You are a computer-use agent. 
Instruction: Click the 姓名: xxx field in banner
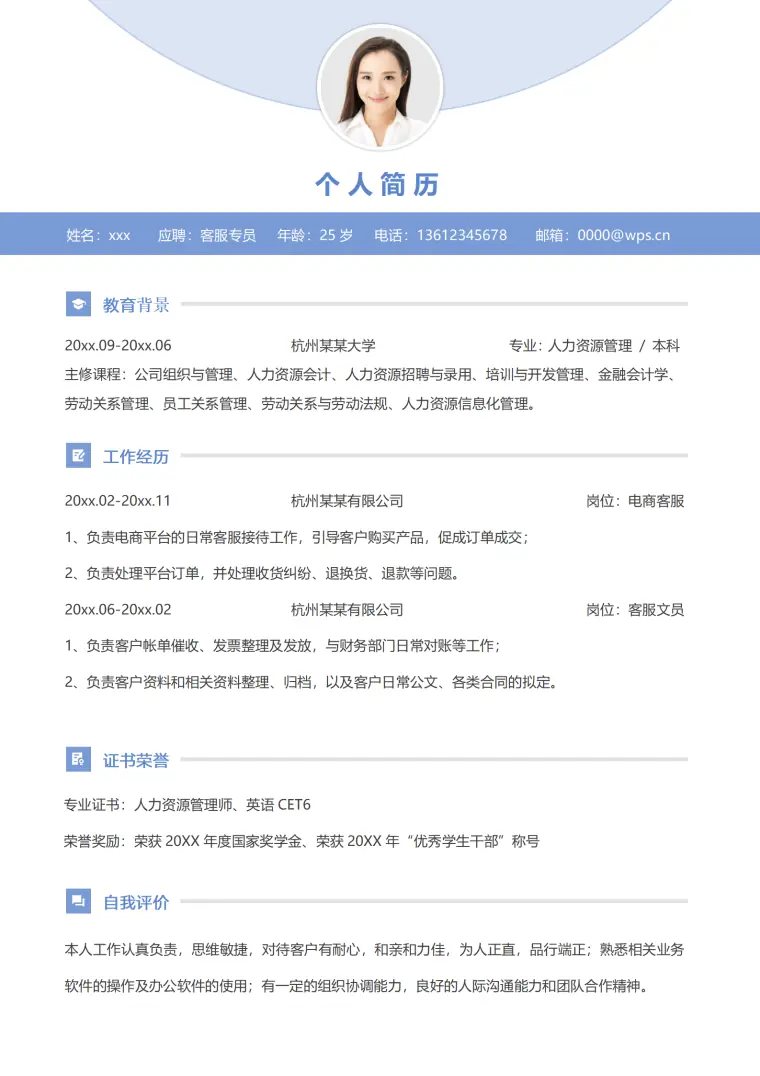pyautogui.click(x=98, y=235)
